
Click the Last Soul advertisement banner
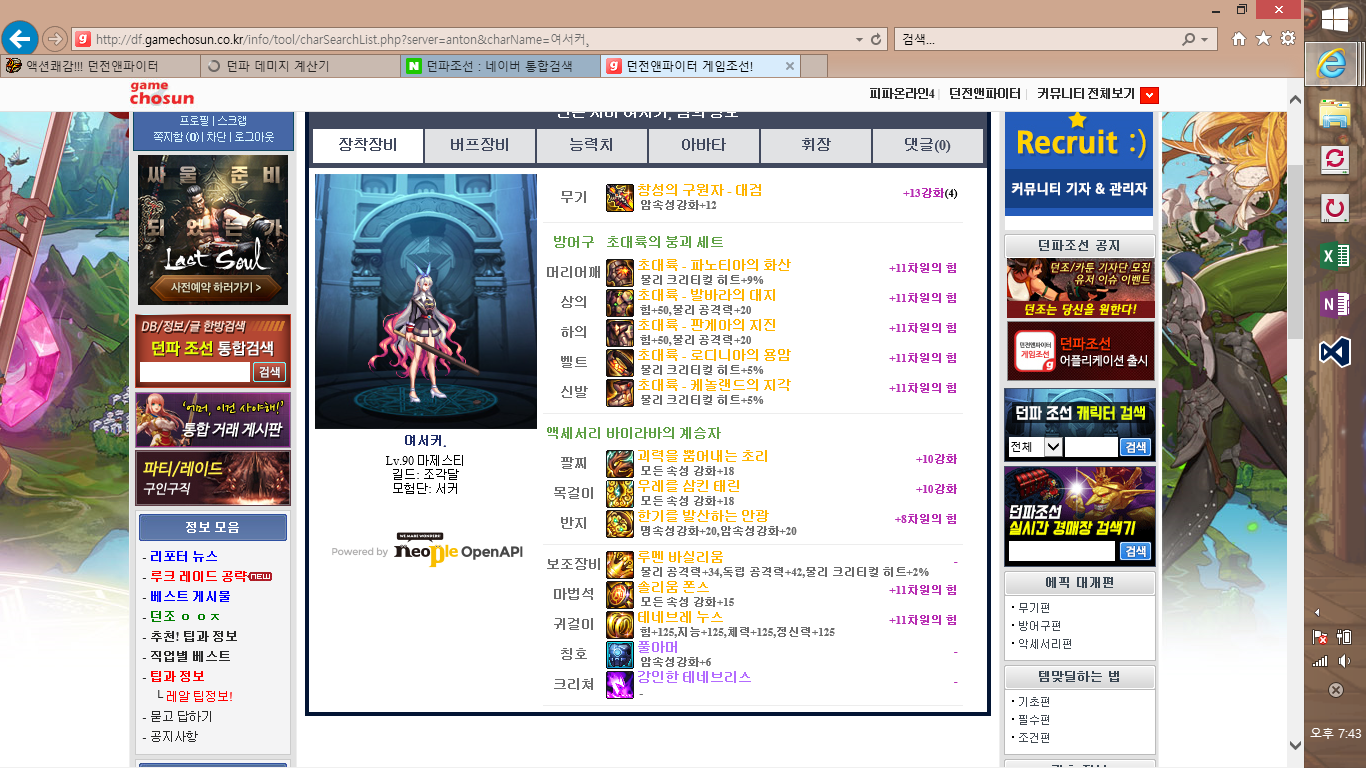click(213, 230)
